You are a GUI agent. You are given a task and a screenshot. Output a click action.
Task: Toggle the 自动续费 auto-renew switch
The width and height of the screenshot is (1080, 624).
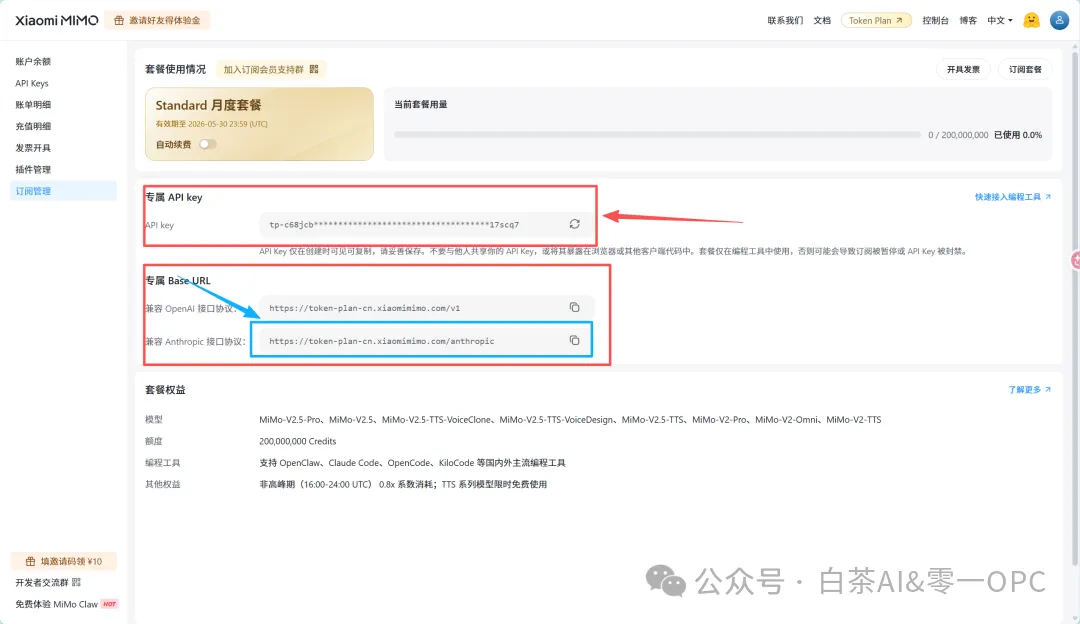[x=207, y=144]
